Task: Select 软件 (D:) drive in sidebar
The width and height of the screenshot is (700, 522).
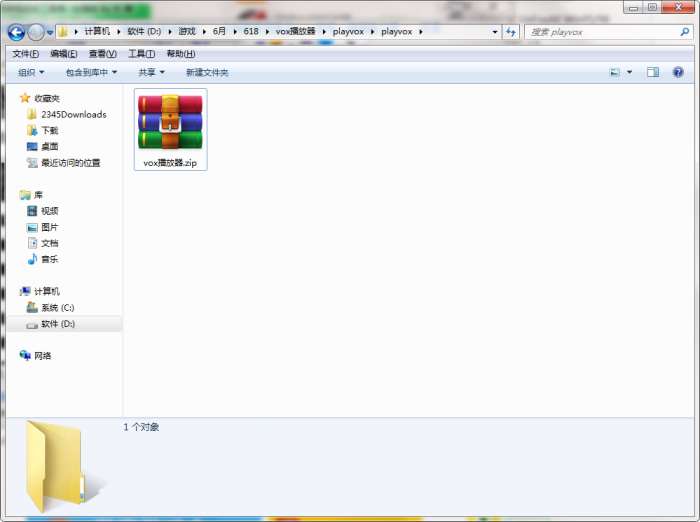Action: [x=65, y=324]
